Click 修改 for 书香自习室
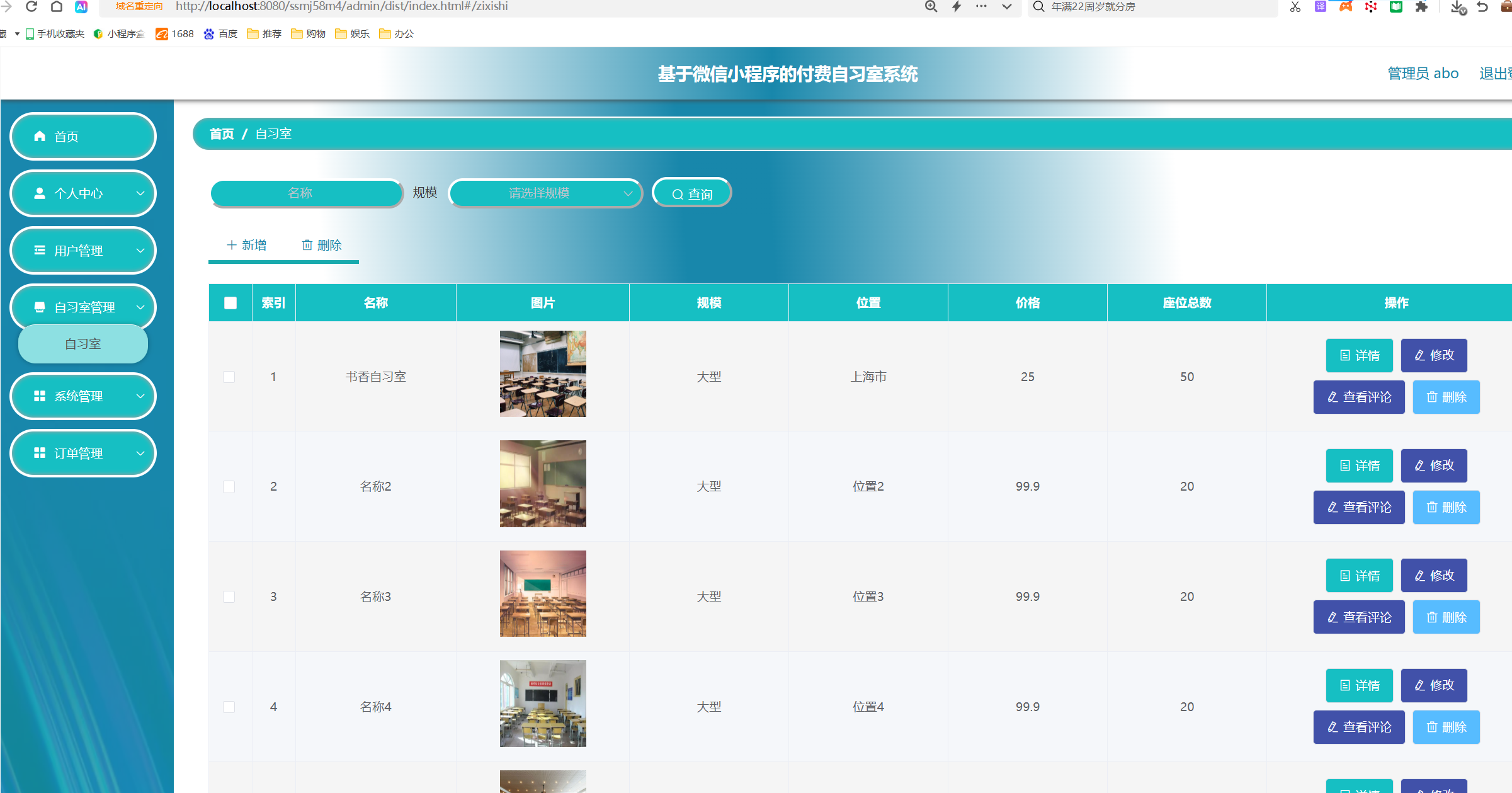 click(1434, 356)
